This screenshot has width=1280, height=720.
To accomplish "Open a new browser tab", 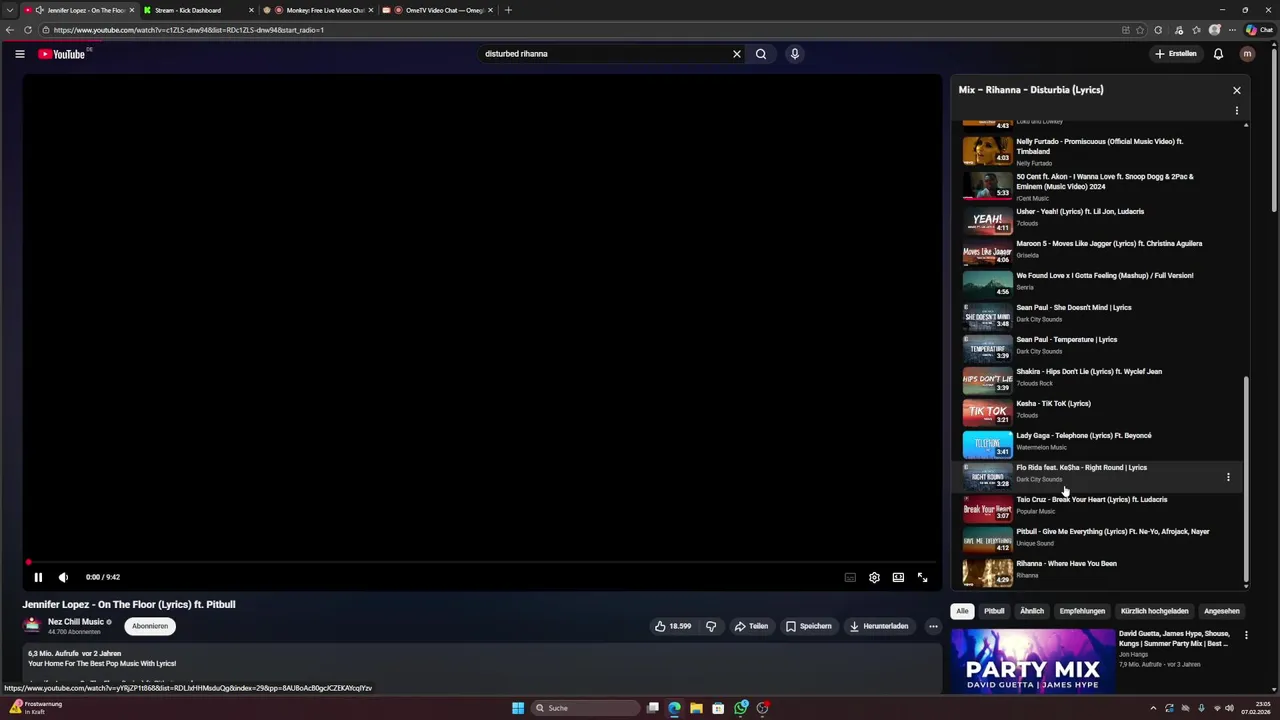I will (x=508, y=10).
